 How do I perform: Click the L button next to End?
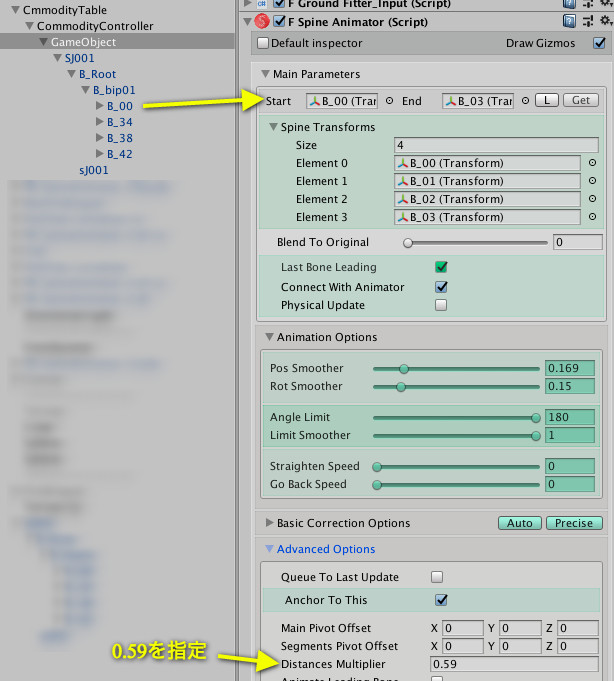(x=547, y=100)
